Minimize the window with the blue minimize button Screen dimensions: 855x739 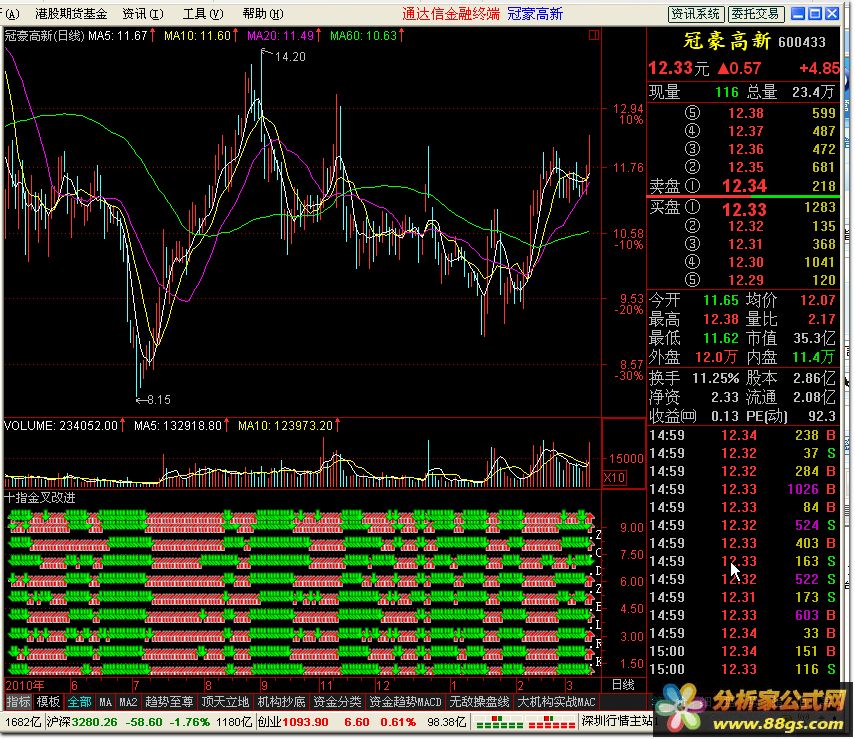coord(798,14)
